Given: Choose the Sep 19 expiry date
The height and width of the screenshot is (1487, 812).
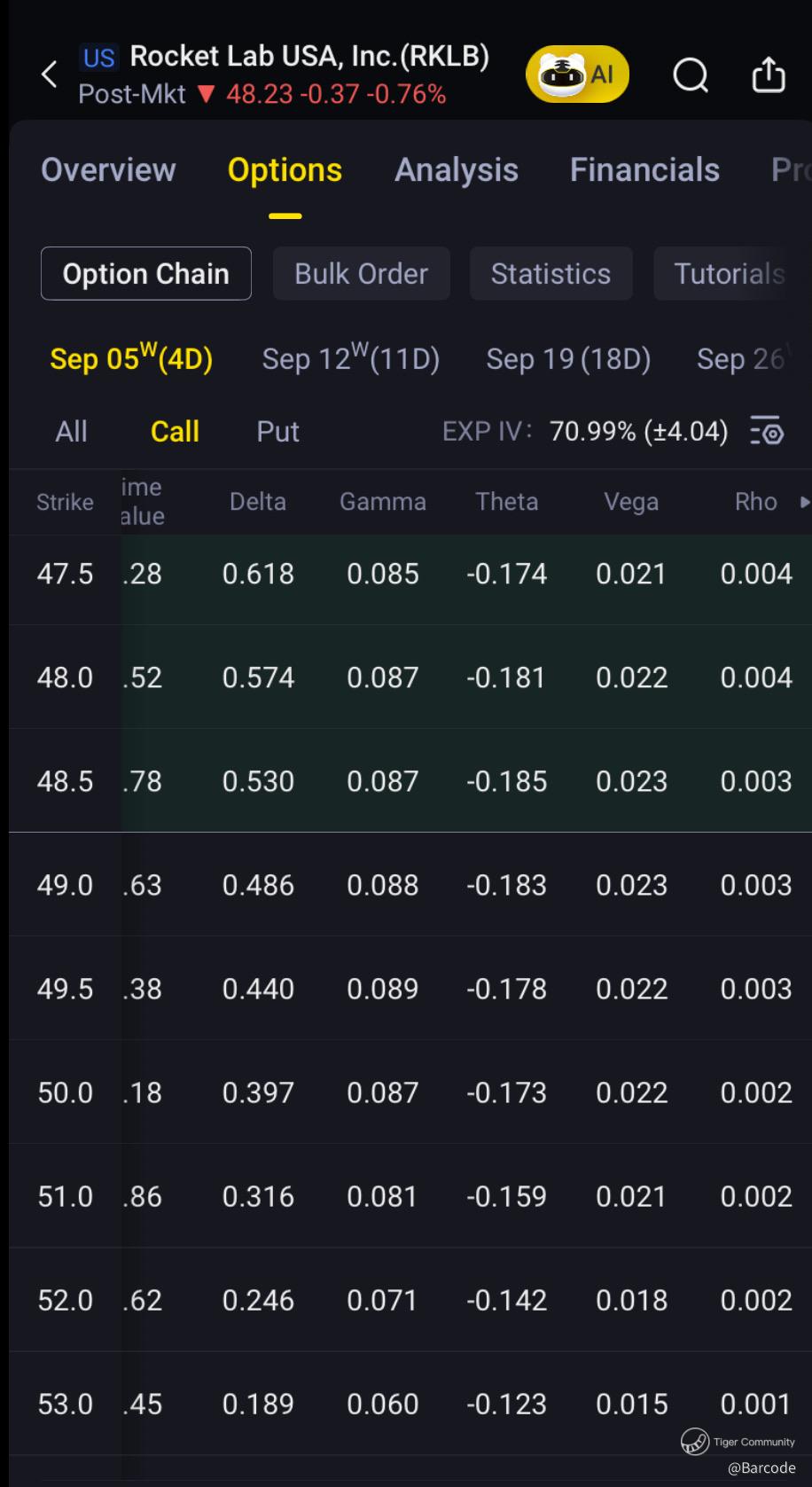Looking at the screenshot, I should tap(568, 359).
